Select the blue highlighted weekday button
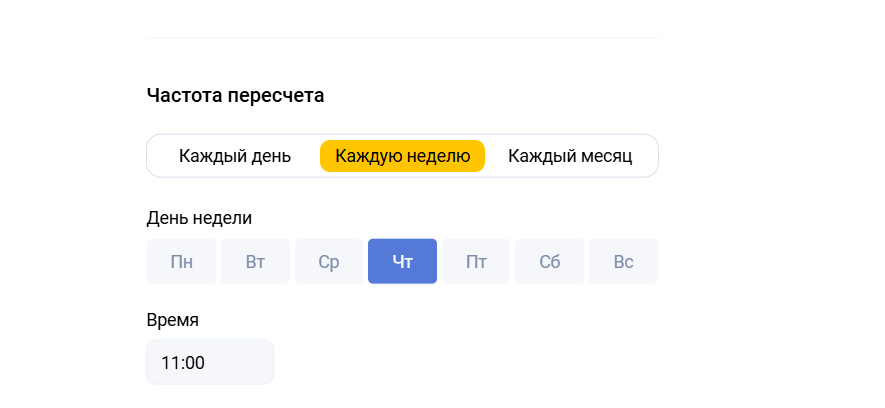Image resolution: width=885 pixels, height=408 pixels. [403, 262]
